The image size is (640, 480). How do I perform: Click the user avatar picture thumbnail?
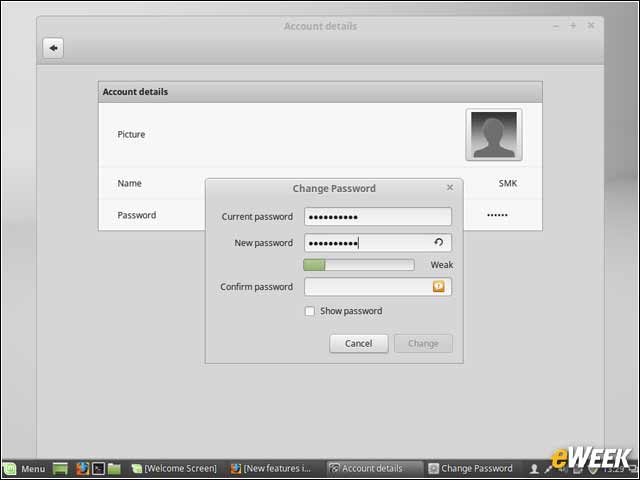[x=493, y=135]
